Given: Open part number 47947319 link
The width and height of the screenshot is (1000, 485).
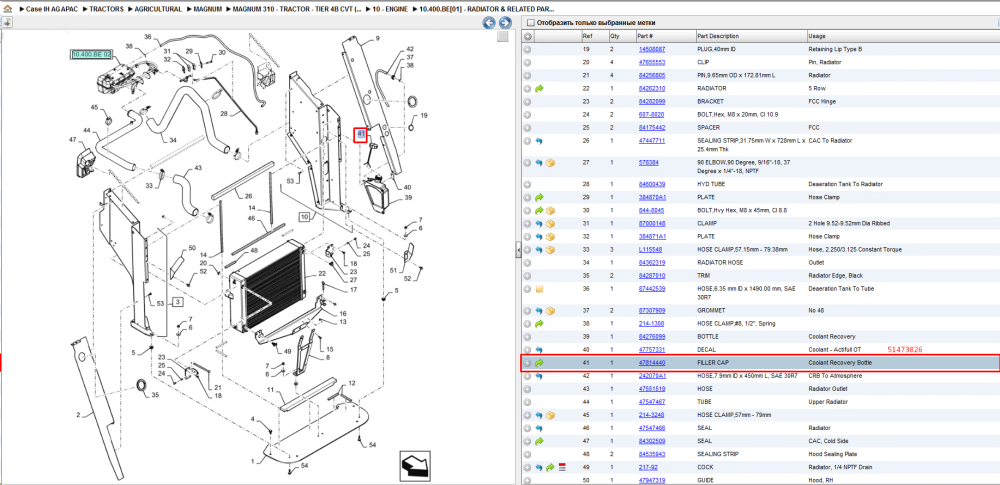Looking at the screenshot, I should click(652, 481).
